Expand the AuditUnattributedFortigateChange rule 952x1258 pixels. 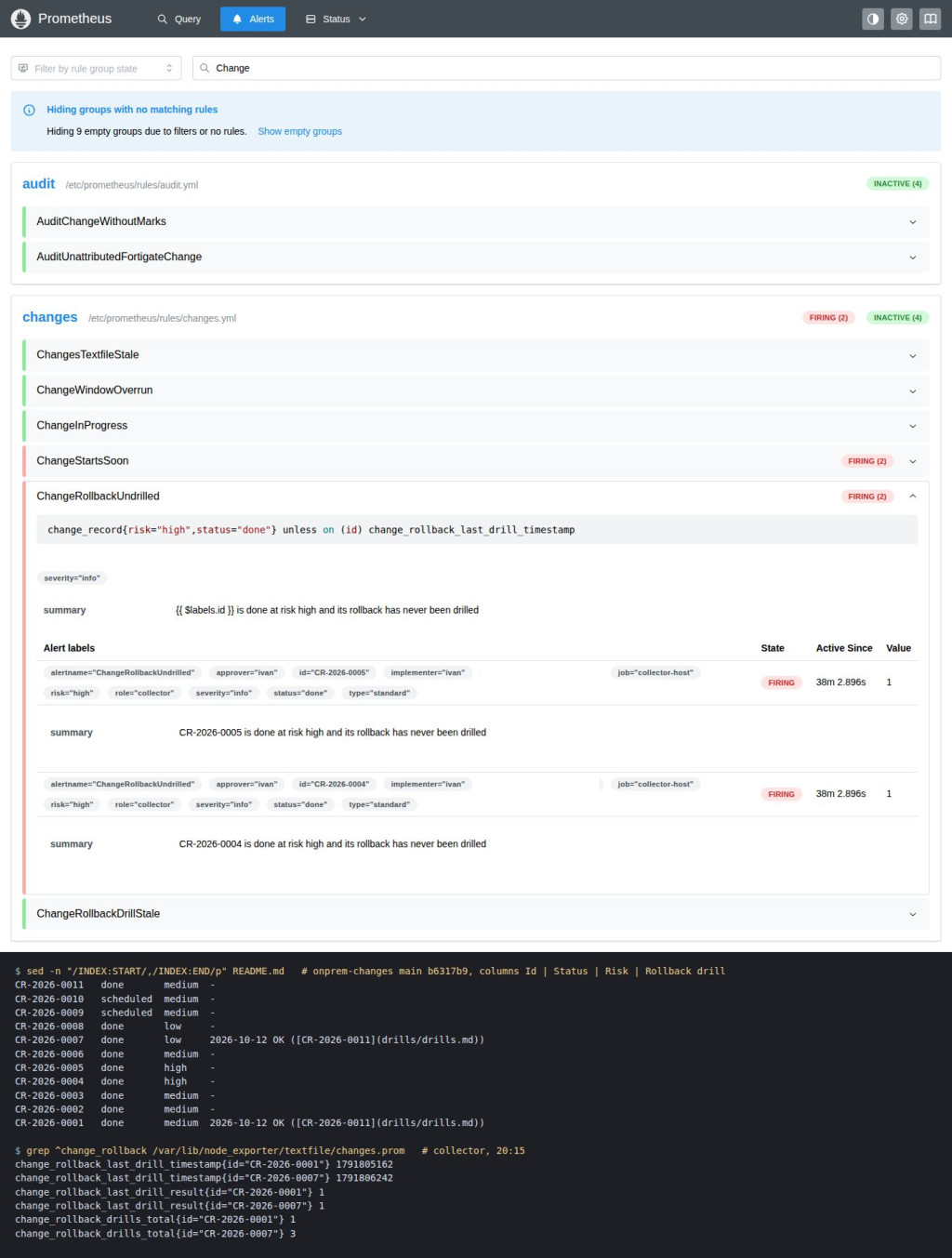point(475,257)
